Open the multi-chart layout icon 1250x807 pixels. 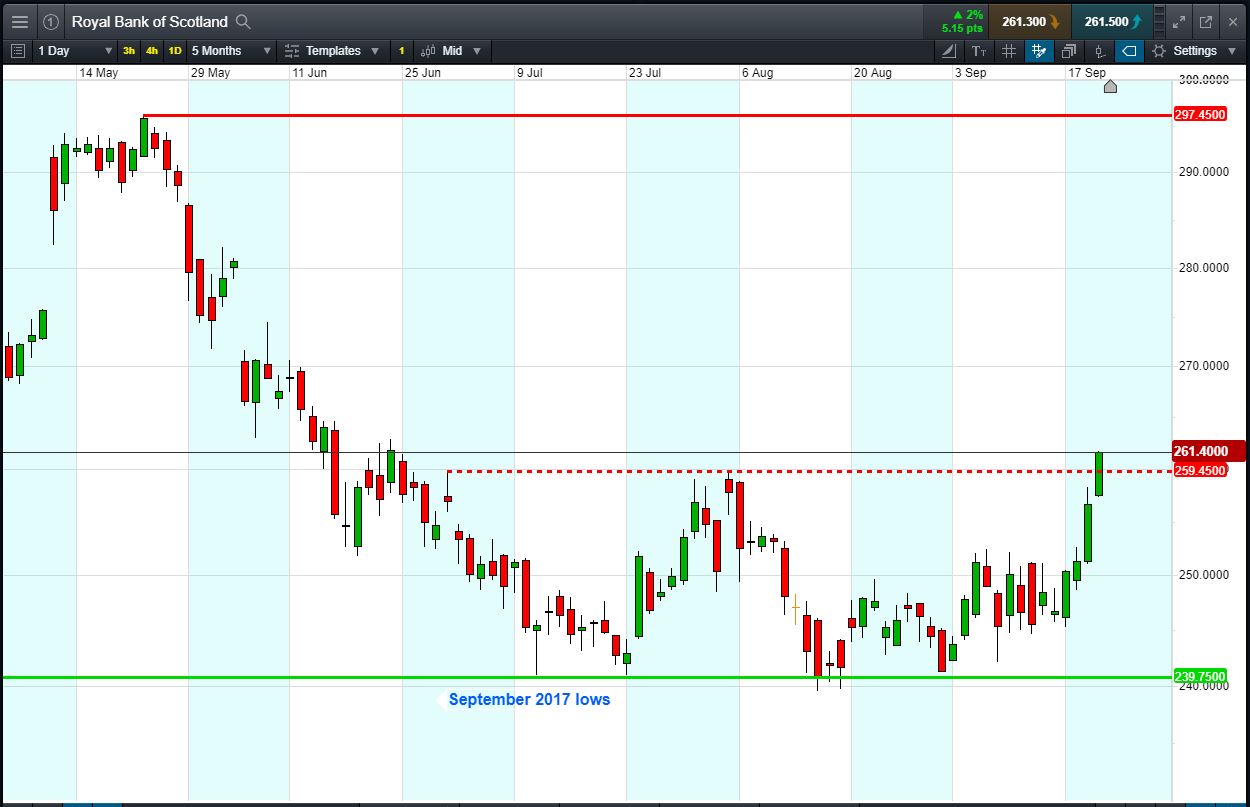tap(1069, 51)
